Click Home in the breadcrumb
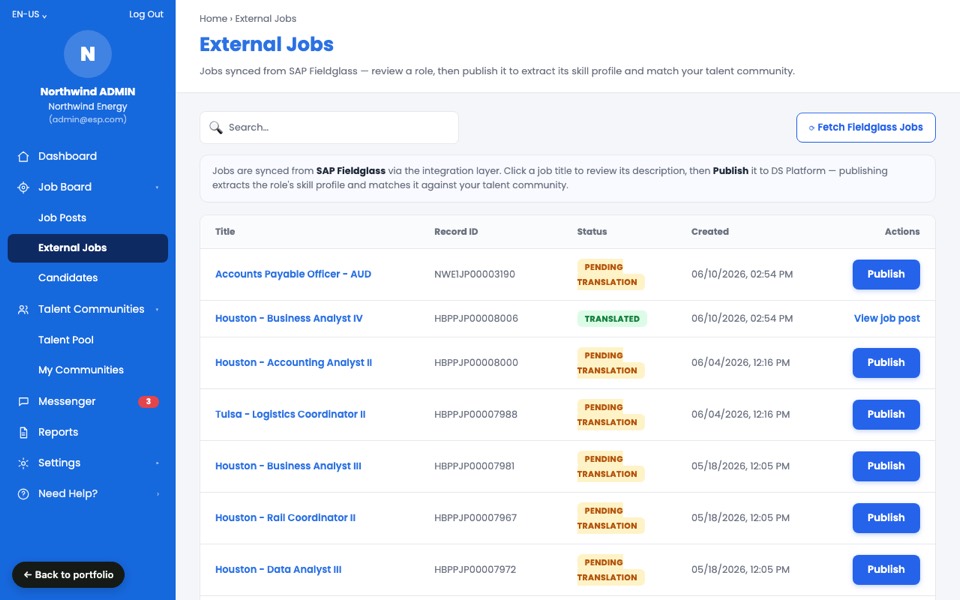Screen dimensions: 960x600 click(x=212, y=18)
